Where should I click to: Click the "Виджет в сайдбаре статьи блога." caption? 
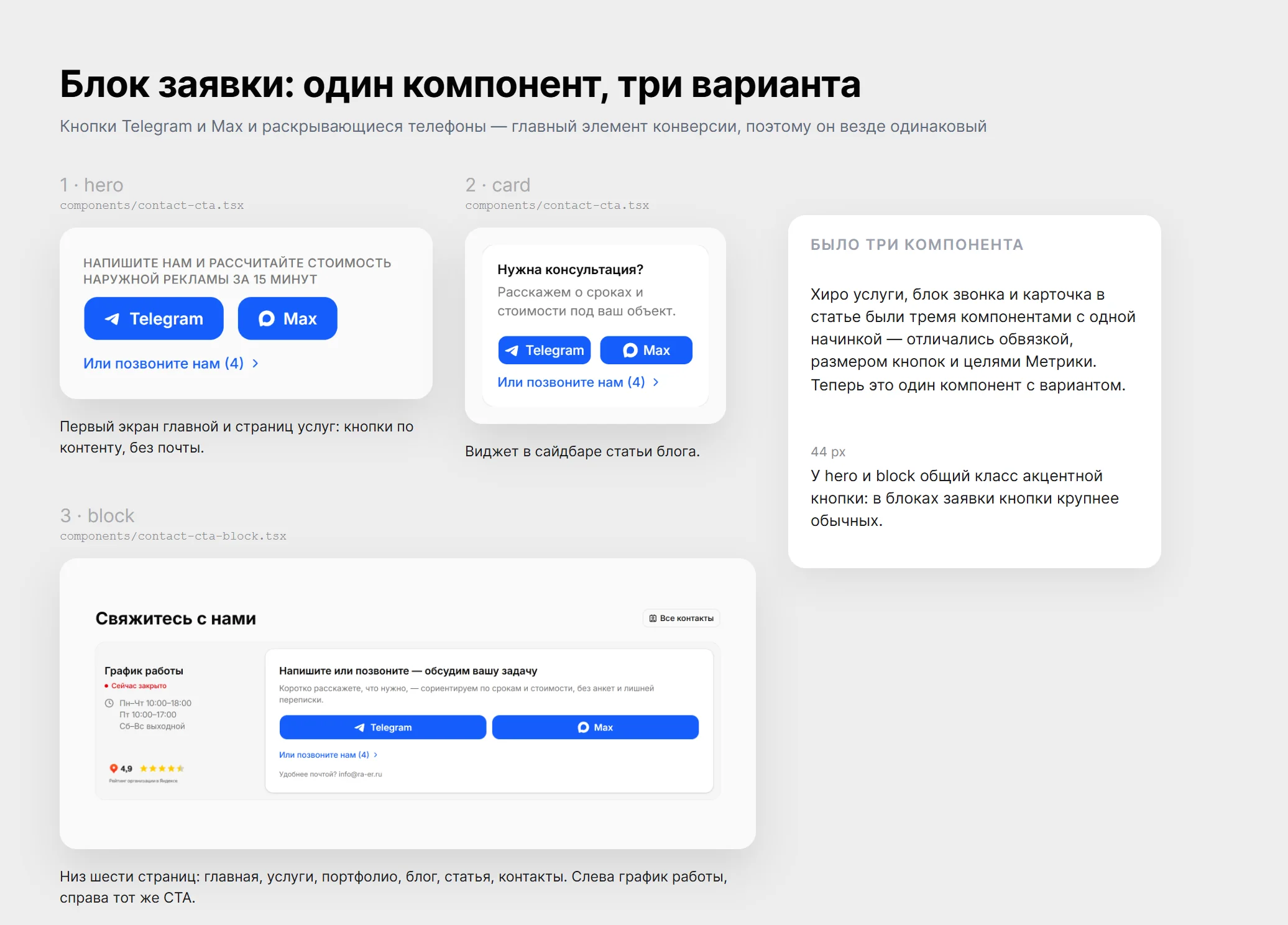[x=582, y=451]
